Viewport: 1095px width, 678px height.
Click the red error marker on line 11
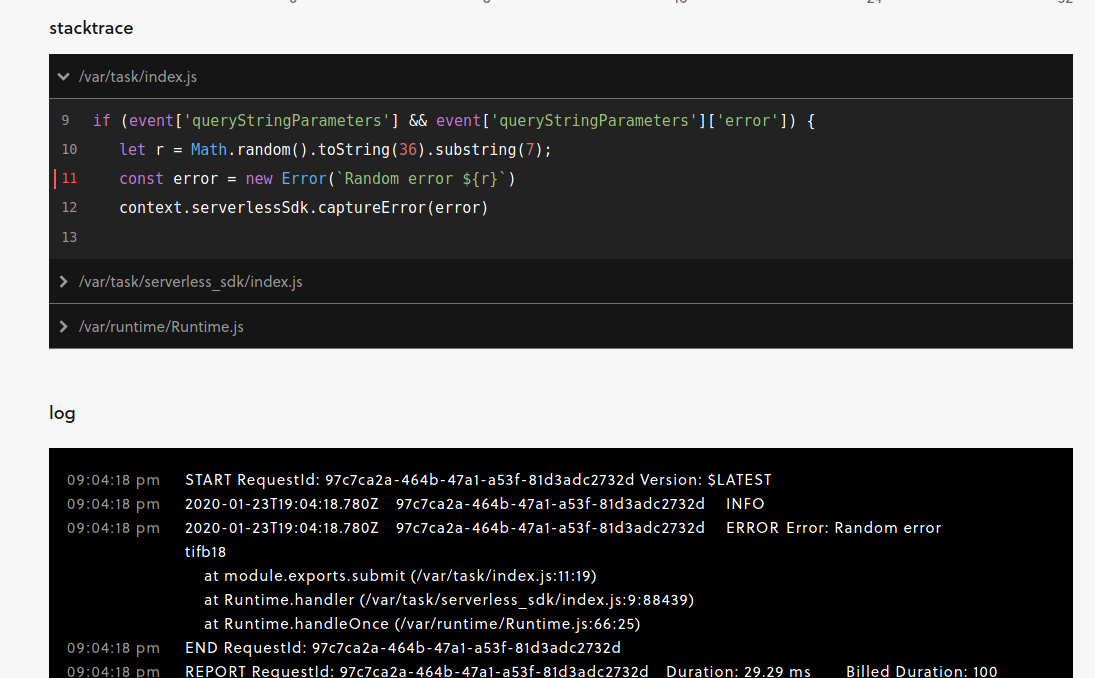[56, 178]
